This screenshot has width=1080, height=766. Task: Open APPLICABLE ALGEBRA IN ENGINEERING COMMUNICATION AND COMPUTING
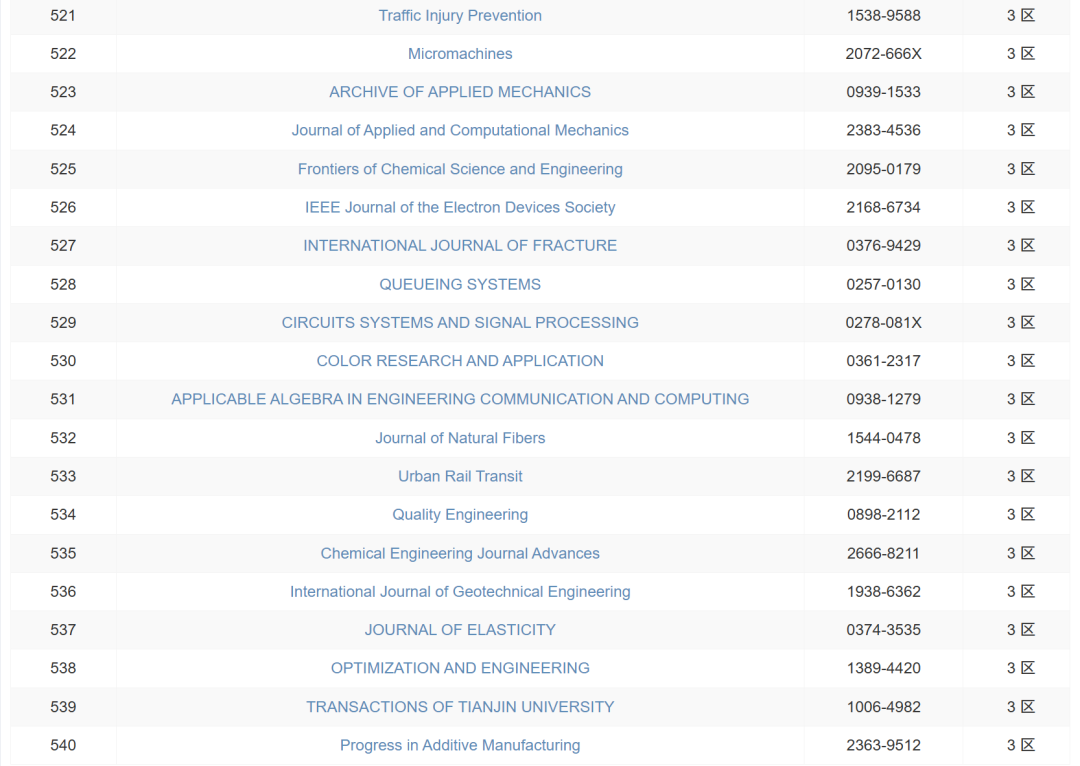click(x=460, y=400)
